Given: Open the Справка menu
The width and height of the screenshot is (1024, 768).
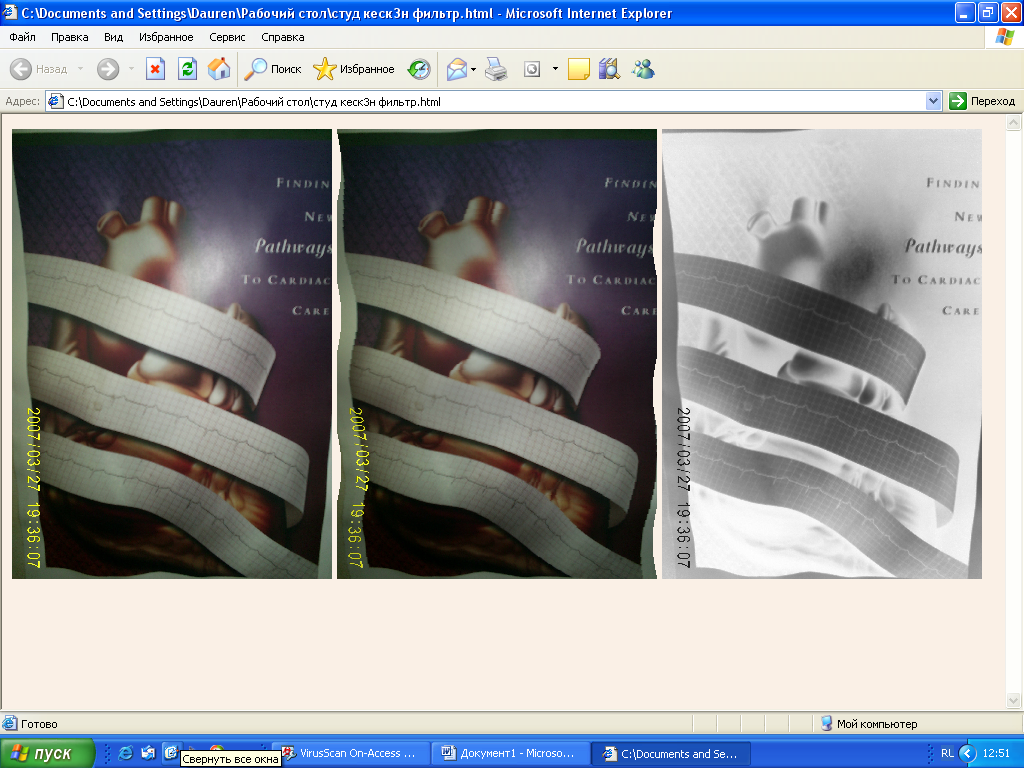Looking at the screenshot, I should [x=283, y=37].
